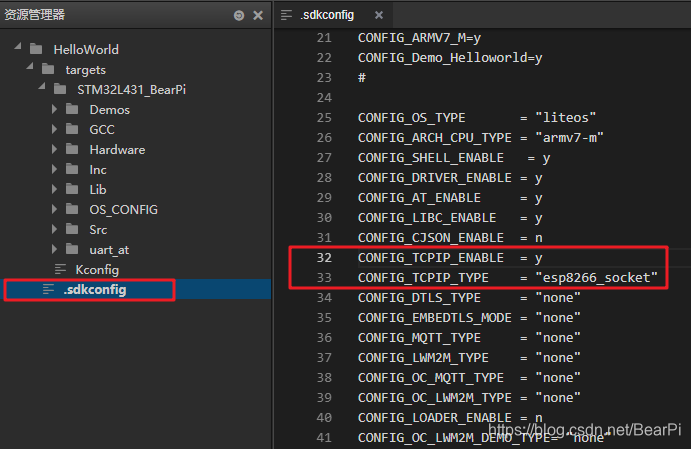691x449 pixels.
Task: Expand the Src folder arrow
Action: [x=54, y=229]
